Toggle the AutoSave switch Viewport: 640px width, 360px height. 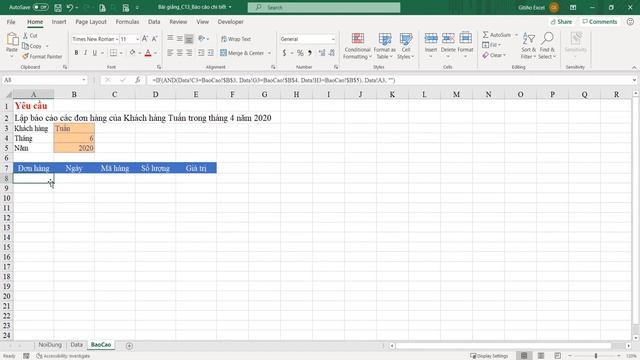(40, 7)
